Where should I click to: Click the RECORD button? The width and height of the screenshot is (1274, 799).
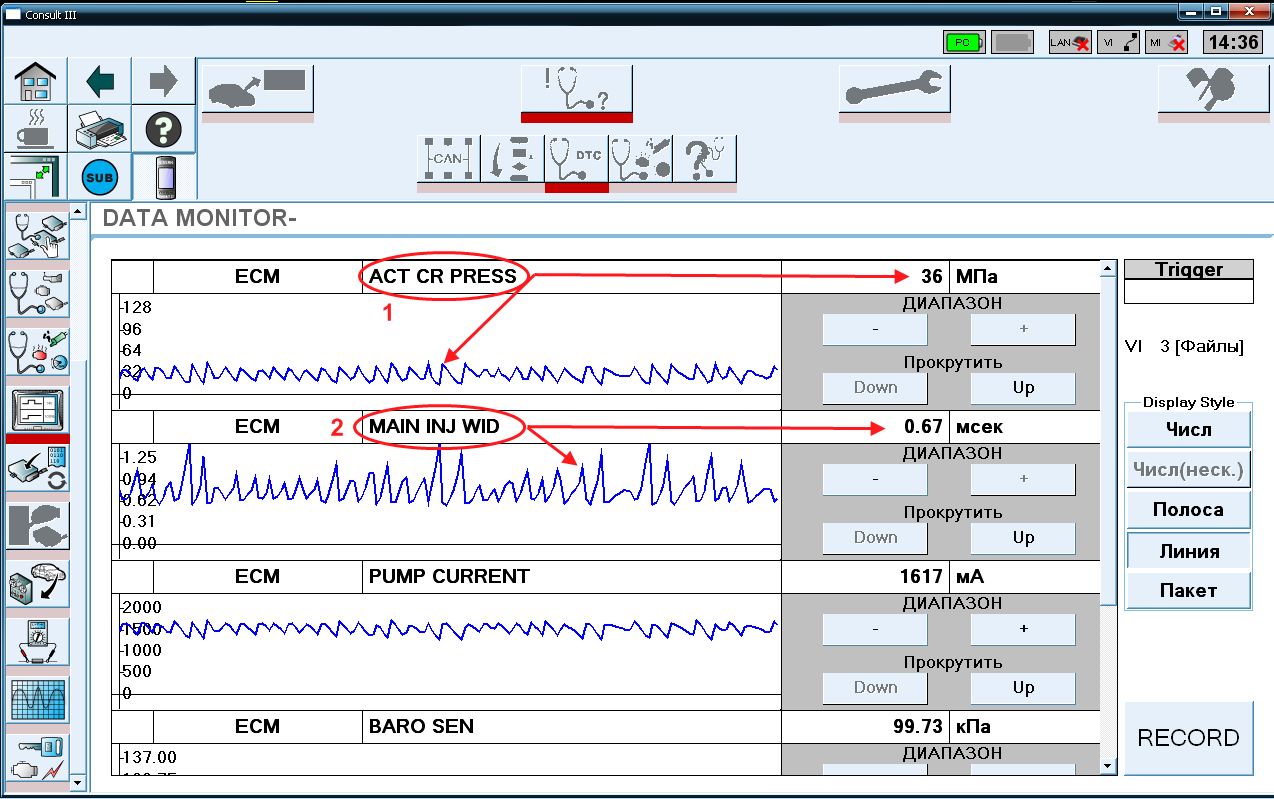pyautogui.click(x=1189, y=738)
